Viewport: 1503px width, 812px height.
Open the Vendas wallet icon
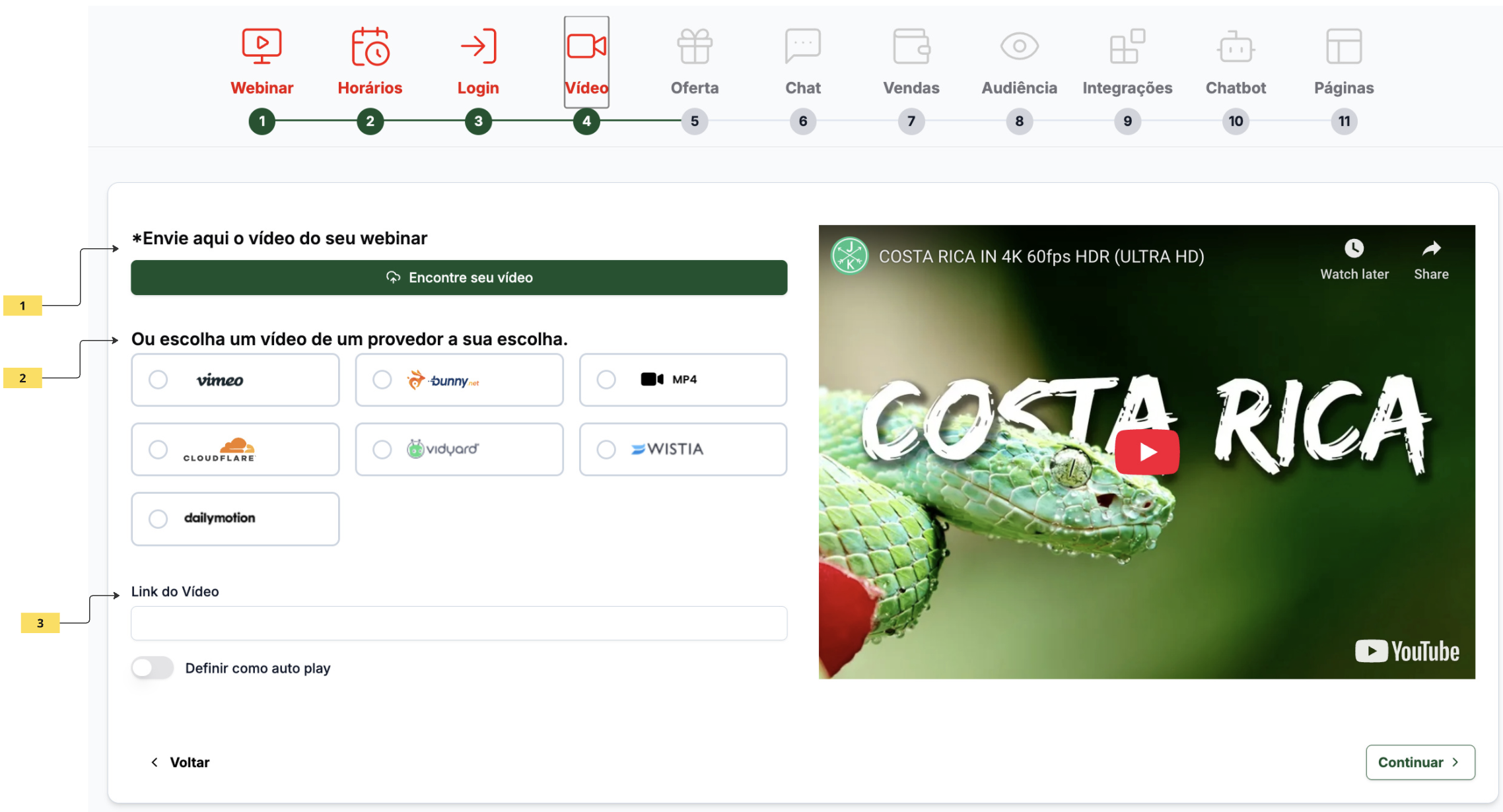911,46
